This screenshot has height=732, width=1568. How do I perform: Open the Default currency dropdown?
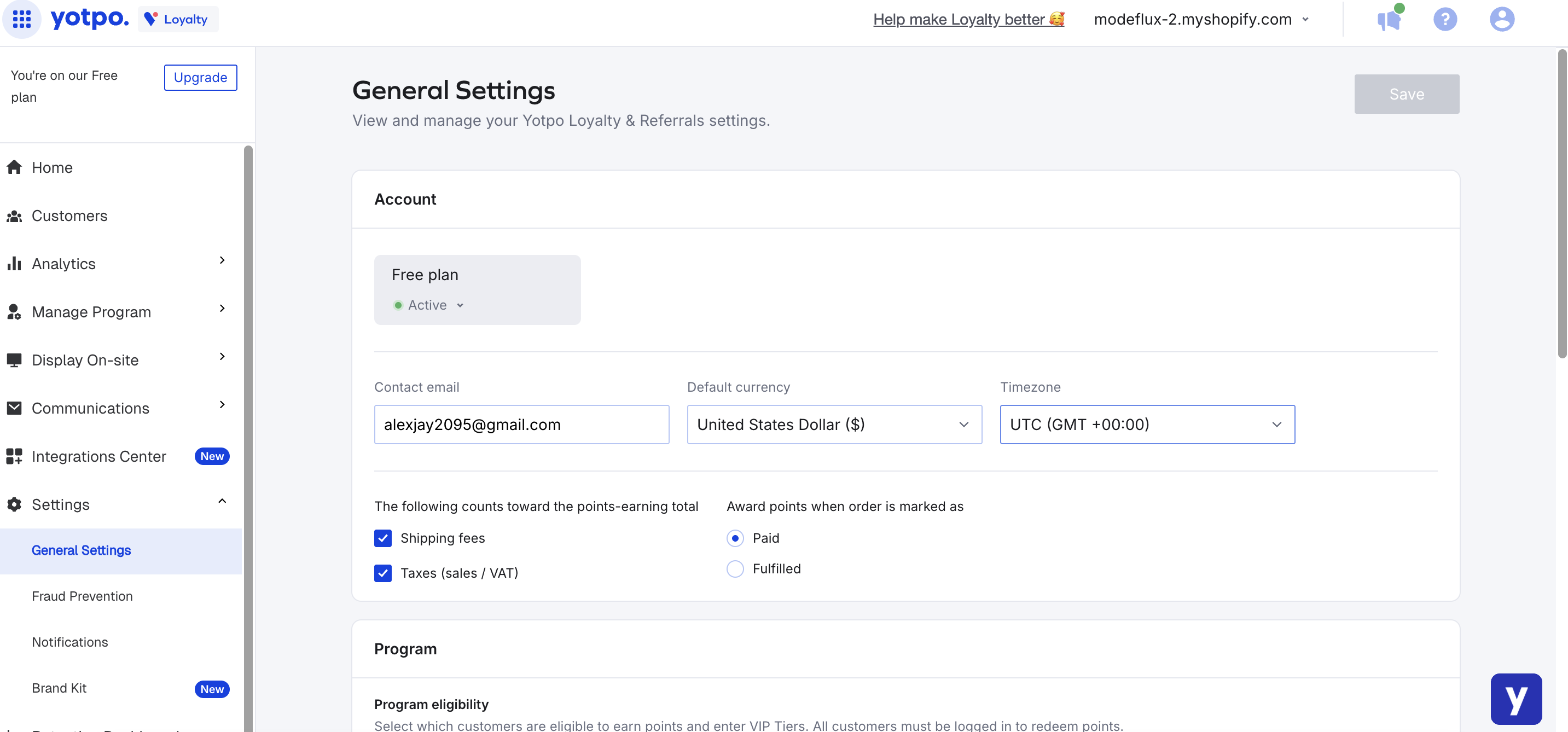[834, 425]
